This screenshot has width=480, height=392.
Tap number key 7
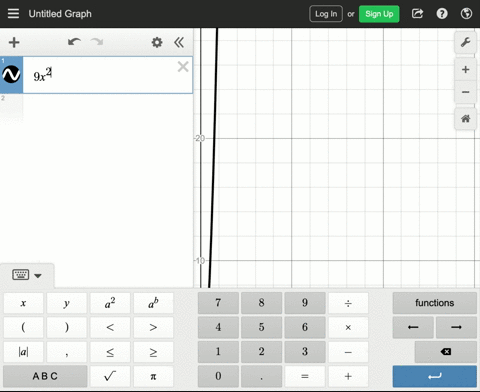(x=218, y=303)
